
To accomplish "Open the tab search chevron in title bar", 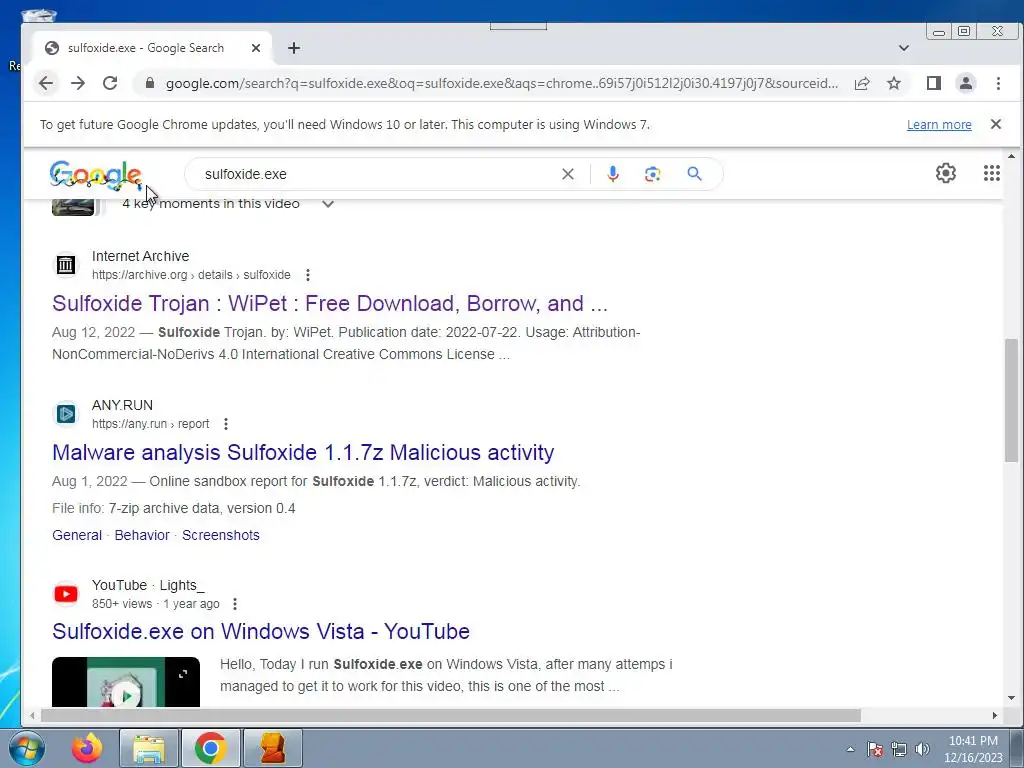I will point(904,48).
